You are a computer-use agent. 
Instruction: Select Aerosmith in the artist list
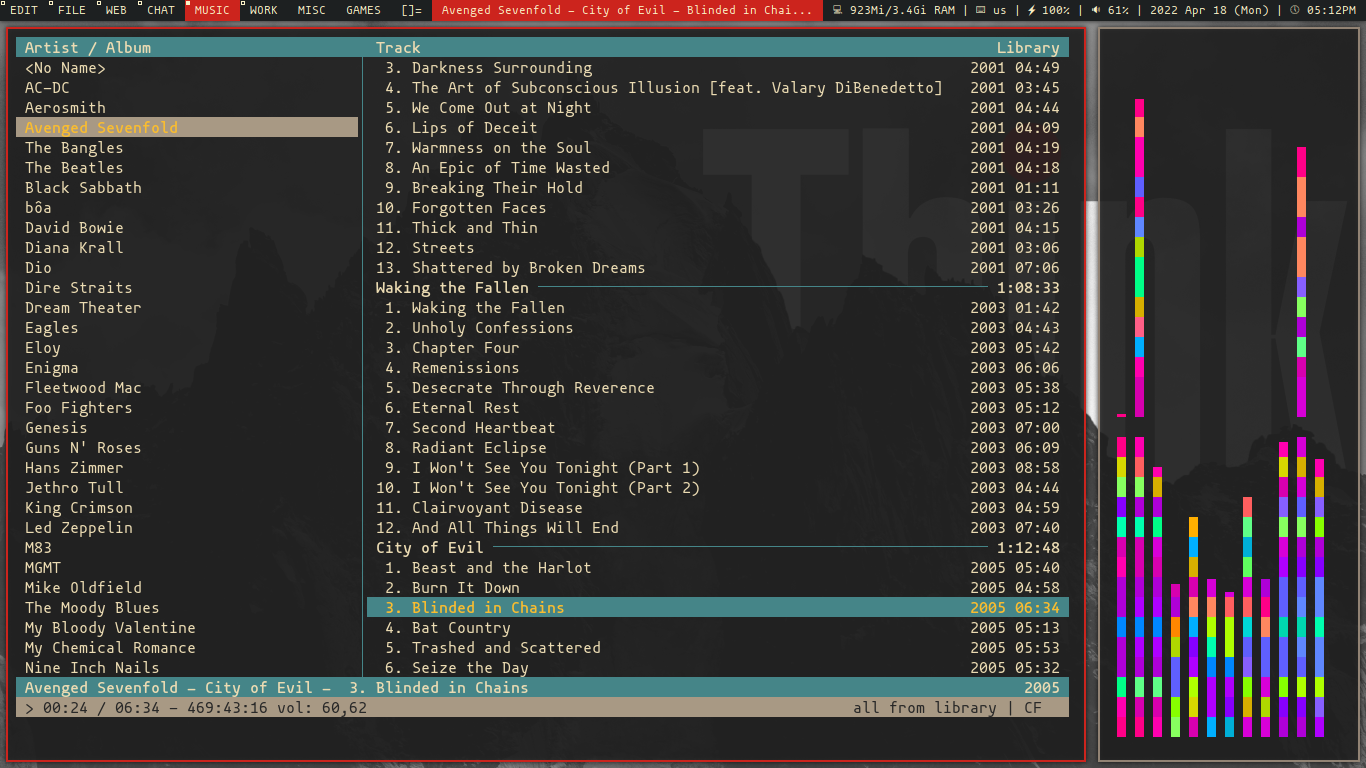point(187,108)
